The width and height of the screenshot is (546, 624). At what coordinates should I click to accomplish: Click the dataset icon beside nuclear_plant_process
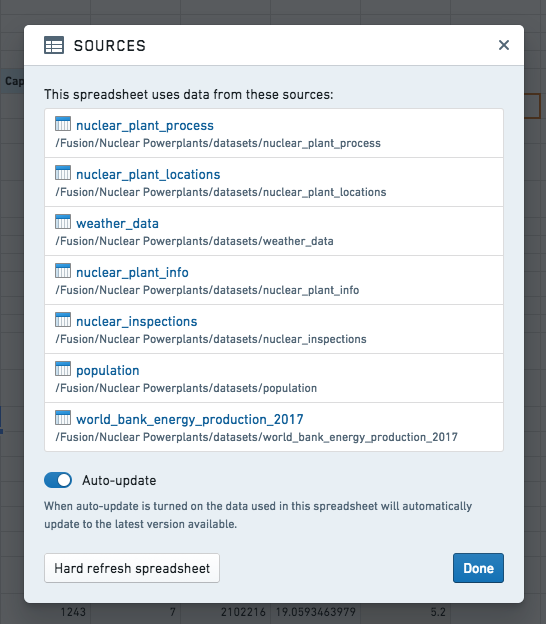pyautogui.click(x=63, y=124)
